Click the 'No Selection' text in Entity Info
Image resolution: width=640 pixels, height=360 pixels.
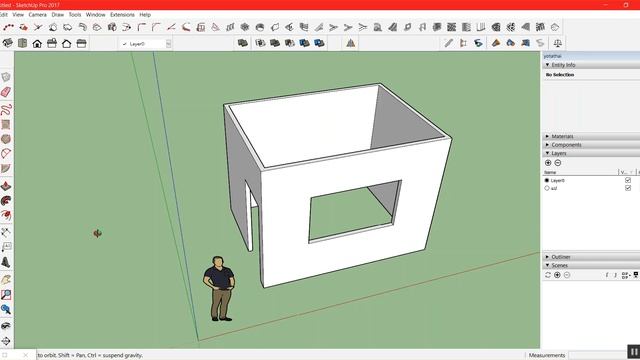560,75
